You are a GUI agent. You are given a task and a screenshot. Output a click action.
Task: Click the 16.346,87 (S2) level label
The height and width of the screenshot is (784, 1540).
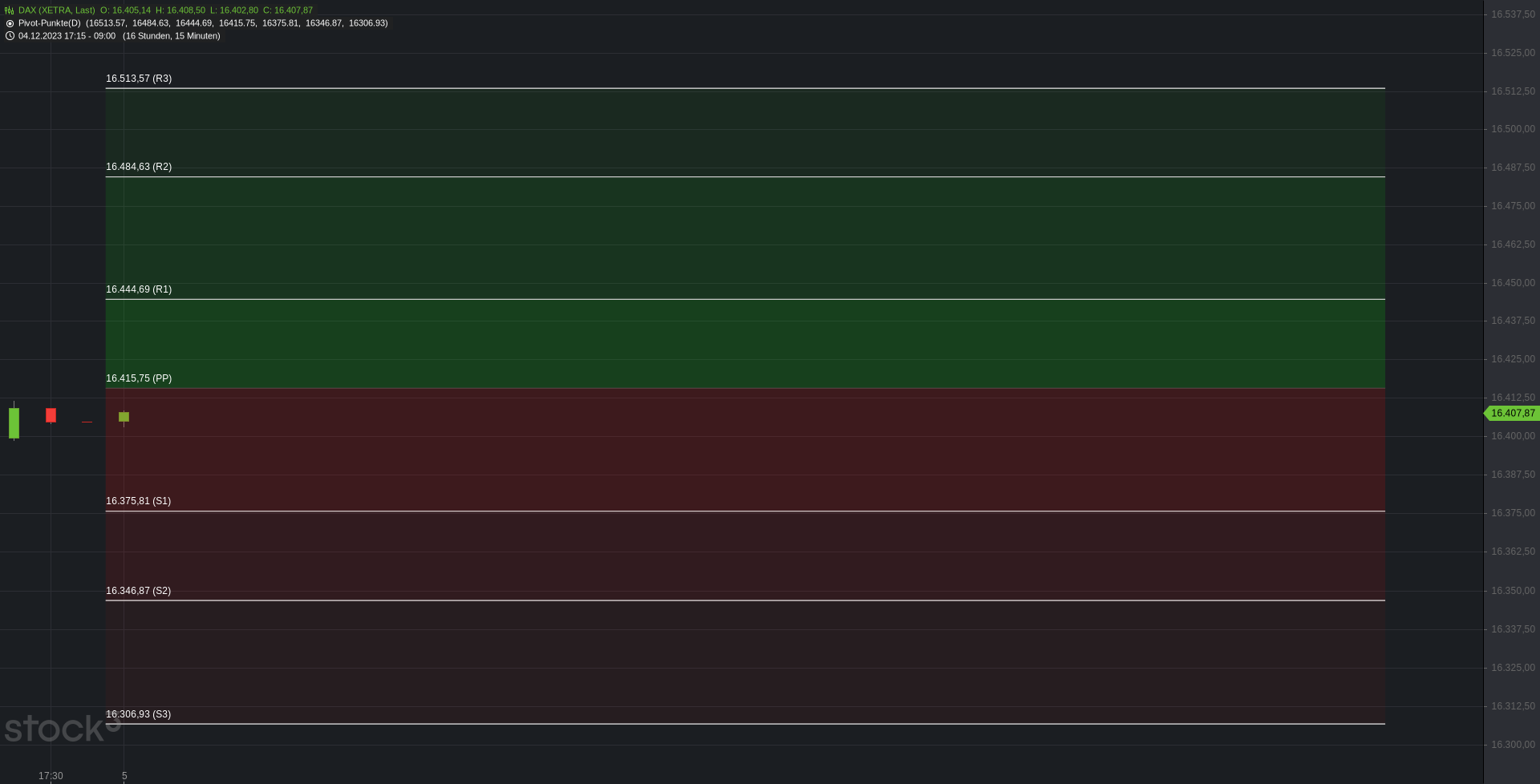click(x=138, y=591)
